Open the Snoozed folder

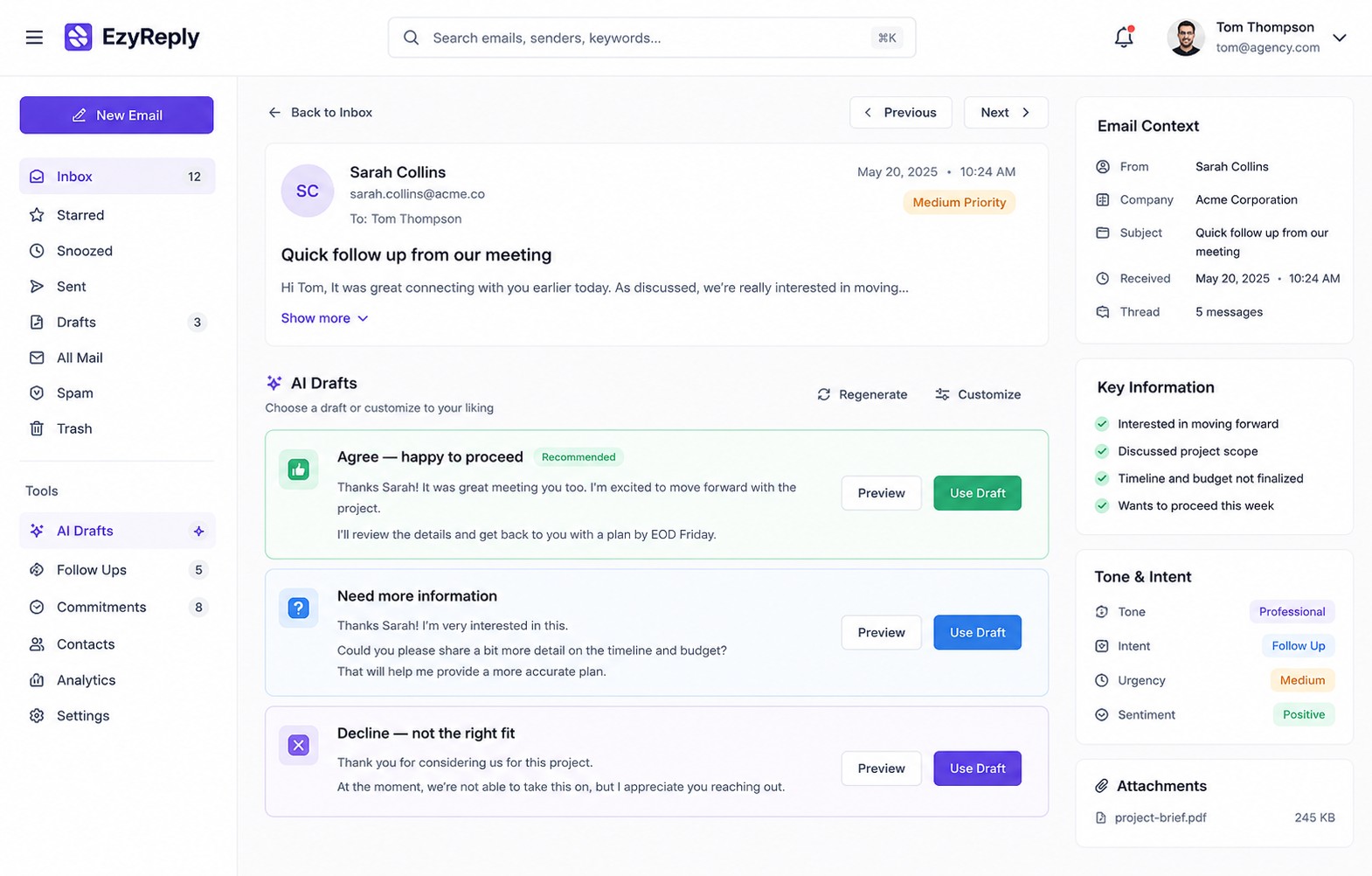pyautogui.click(x=117, y=251)
